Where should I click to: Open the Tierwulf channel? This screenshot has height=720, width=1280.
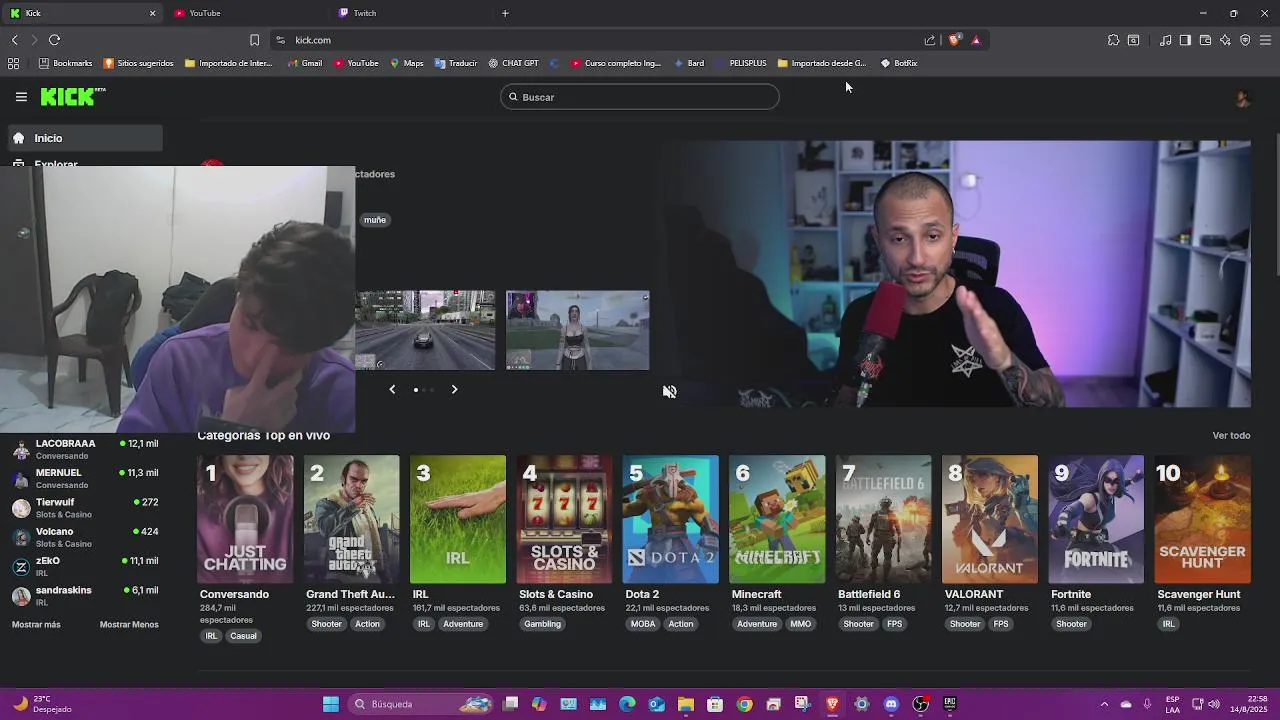[85, 508]
